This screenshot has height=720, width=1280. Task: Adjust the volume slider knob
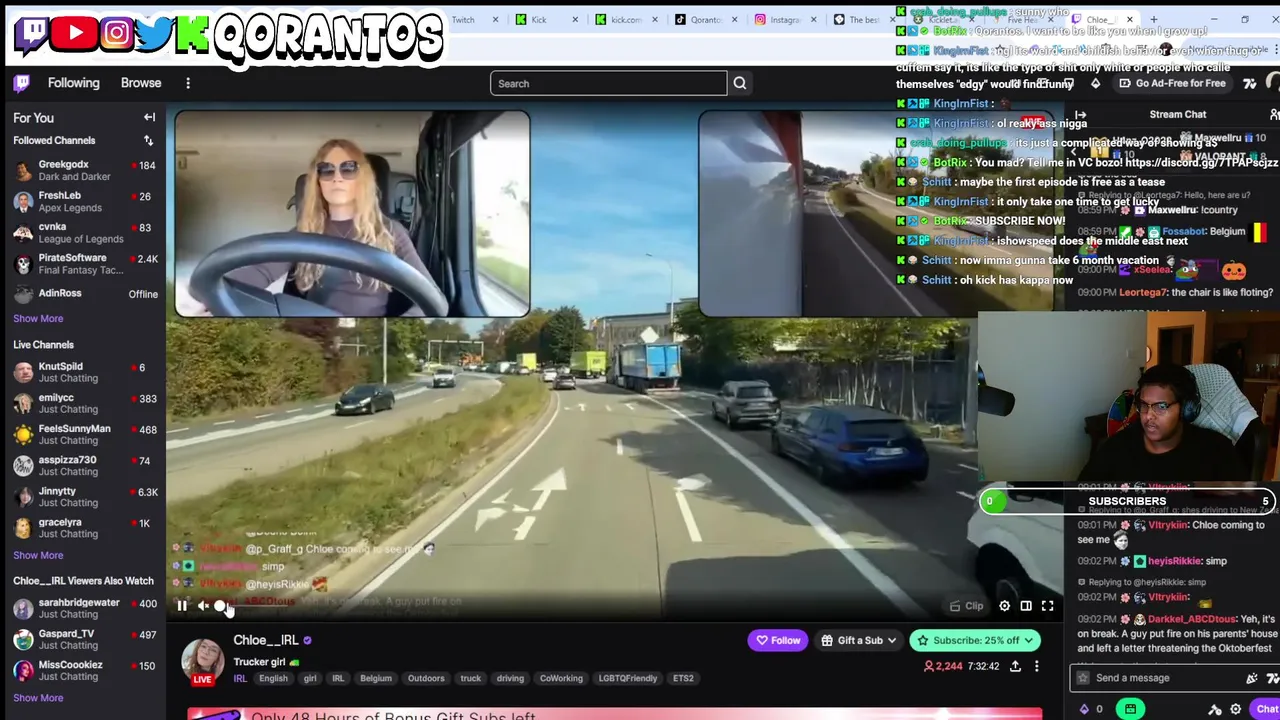point(220,606)
